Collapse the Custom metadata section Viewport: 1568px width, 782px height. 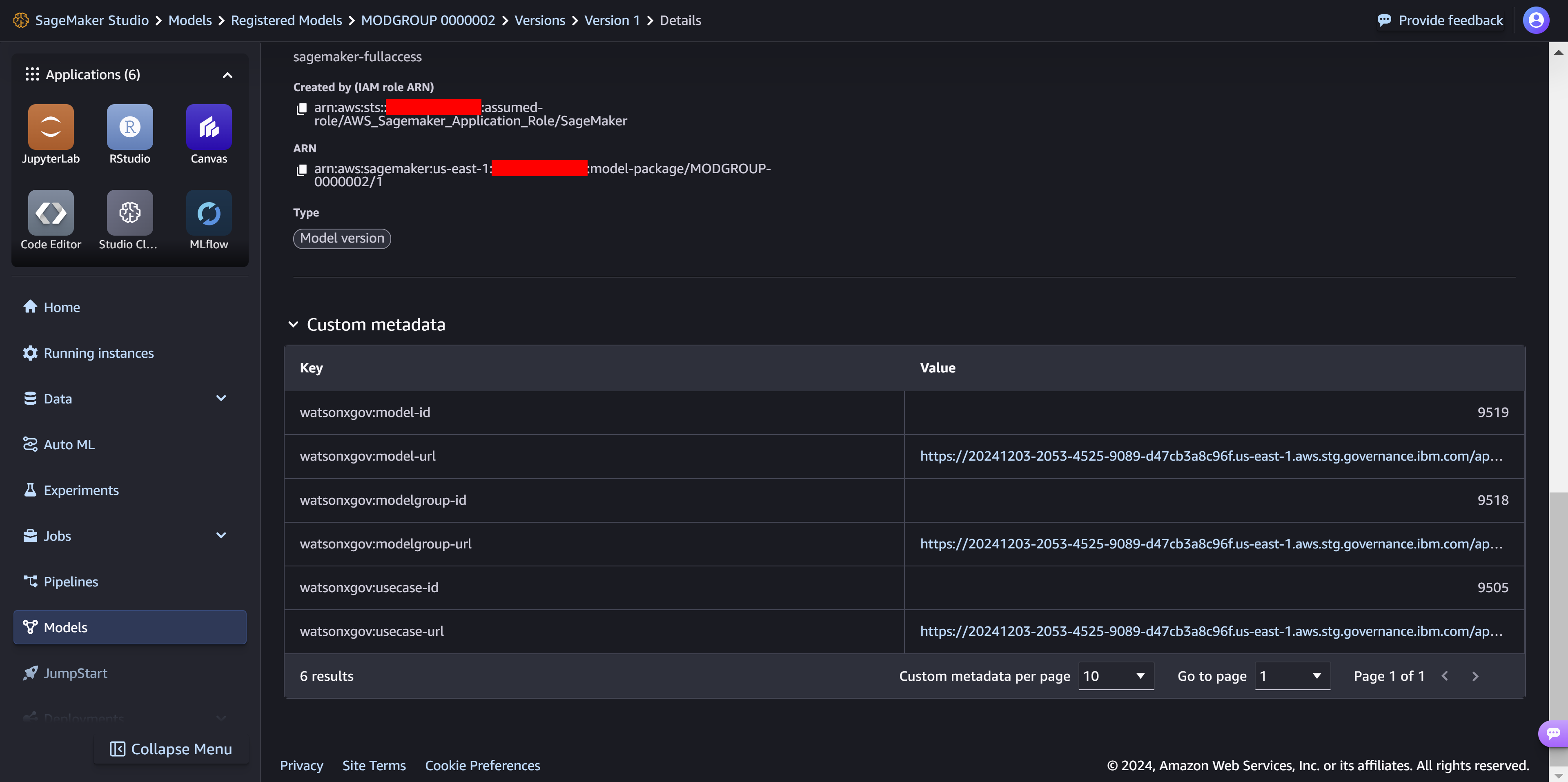294,324
